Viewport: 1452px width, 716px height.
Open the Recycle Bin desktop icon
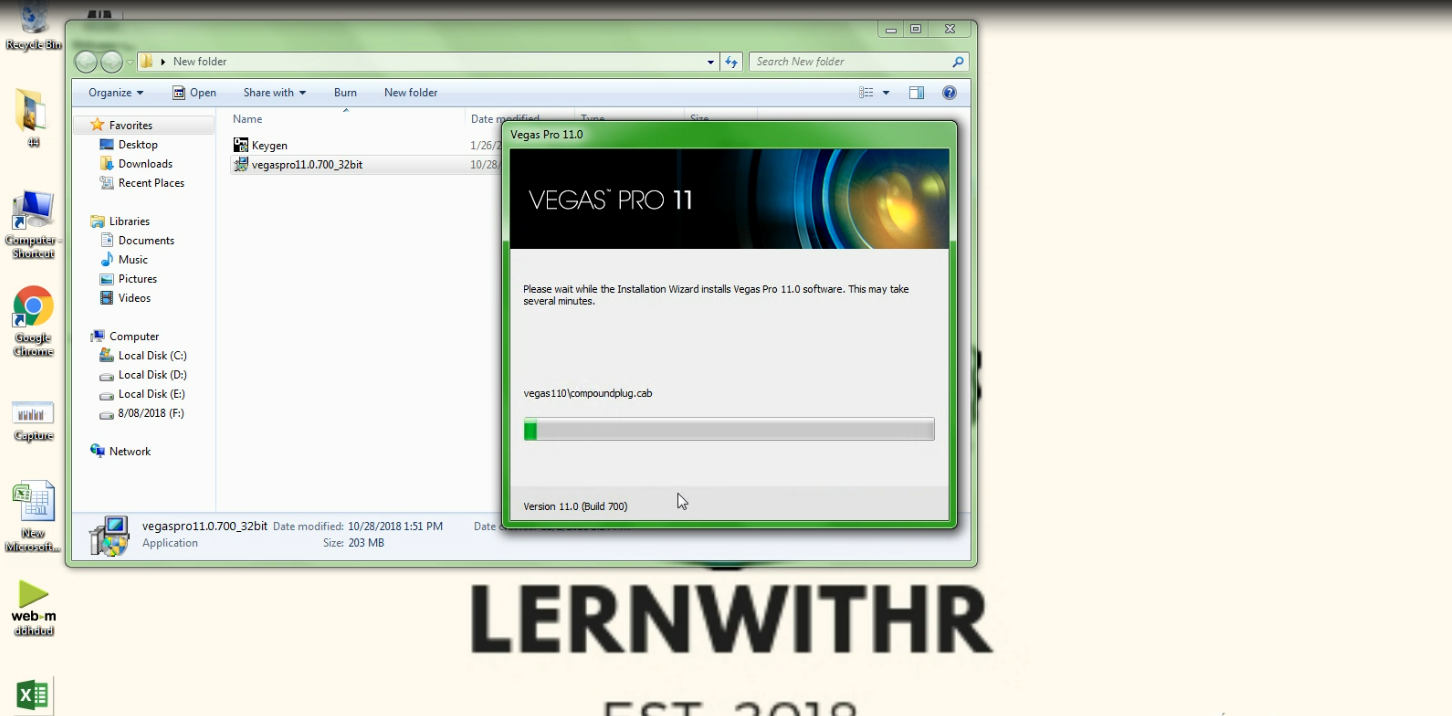coord(33,25)
